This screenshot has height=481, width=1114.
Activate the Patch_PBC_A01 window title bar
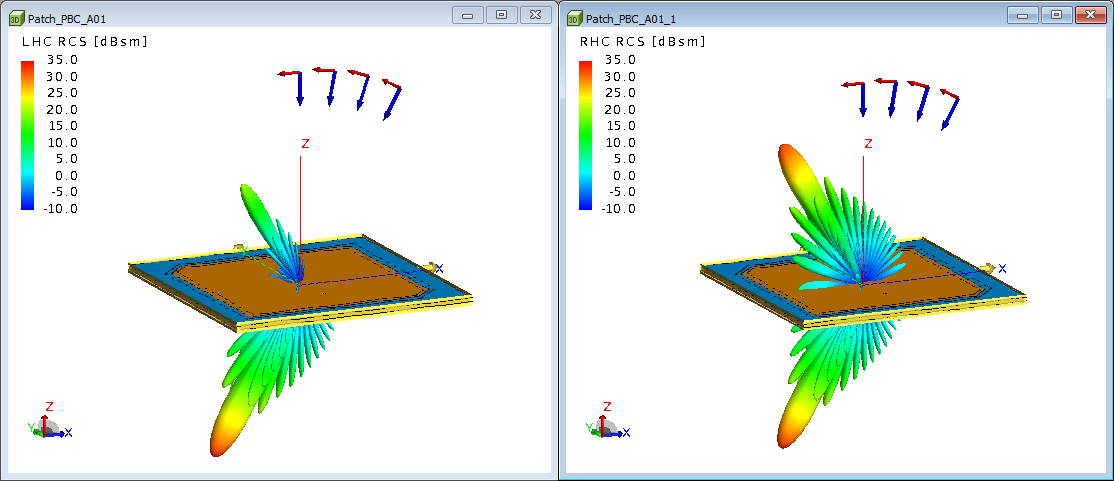(x=250, y=17)
